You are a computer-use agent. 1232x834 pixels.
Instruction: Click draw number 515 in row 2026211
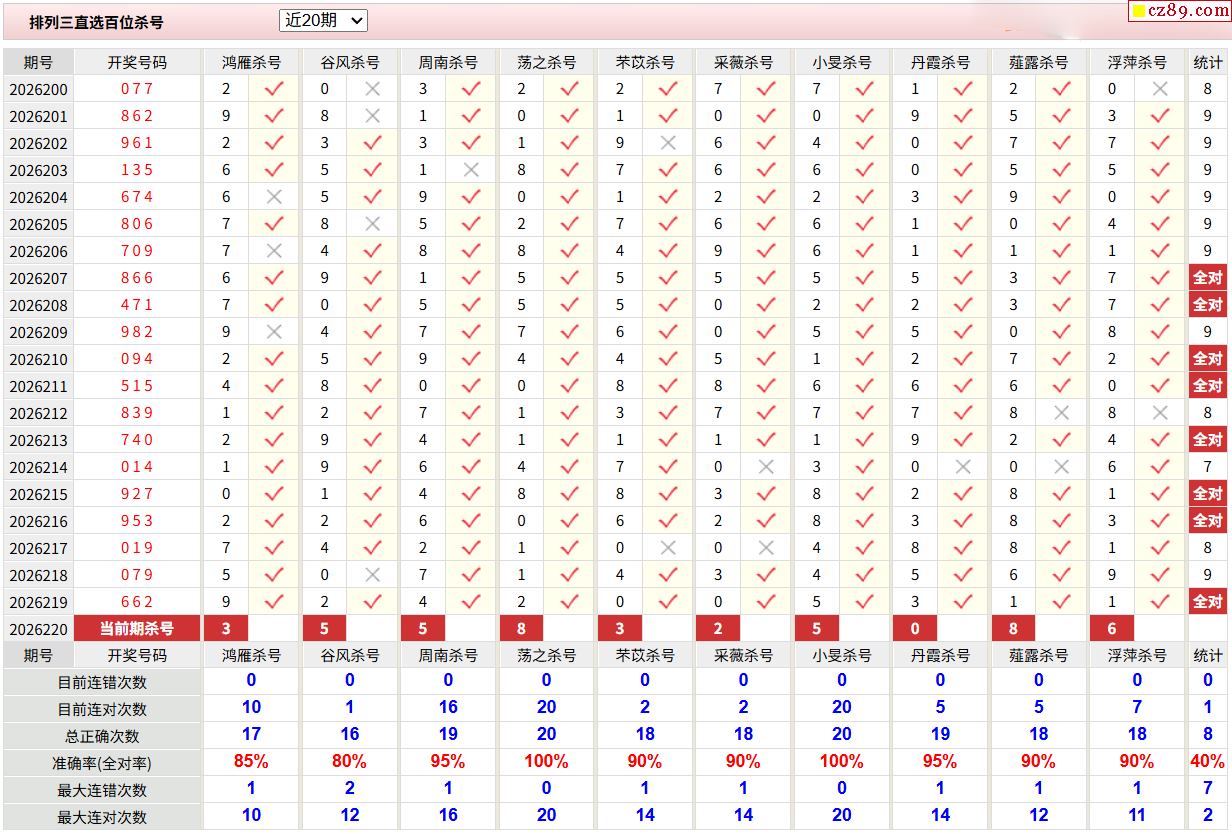pos(137,386)
